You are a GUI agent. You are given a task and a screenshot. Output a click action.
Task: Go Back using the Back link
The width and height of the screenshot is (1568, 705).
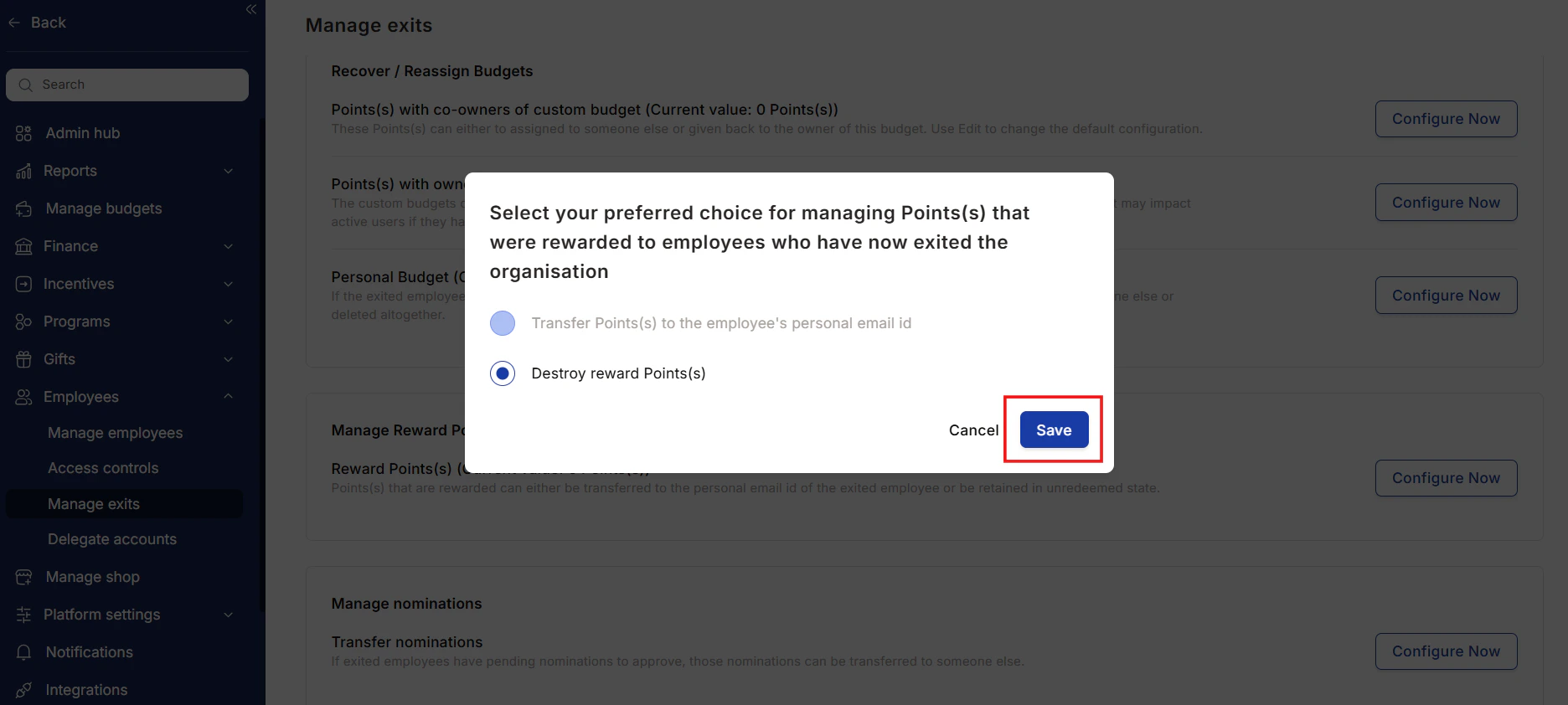coord(48,23)
